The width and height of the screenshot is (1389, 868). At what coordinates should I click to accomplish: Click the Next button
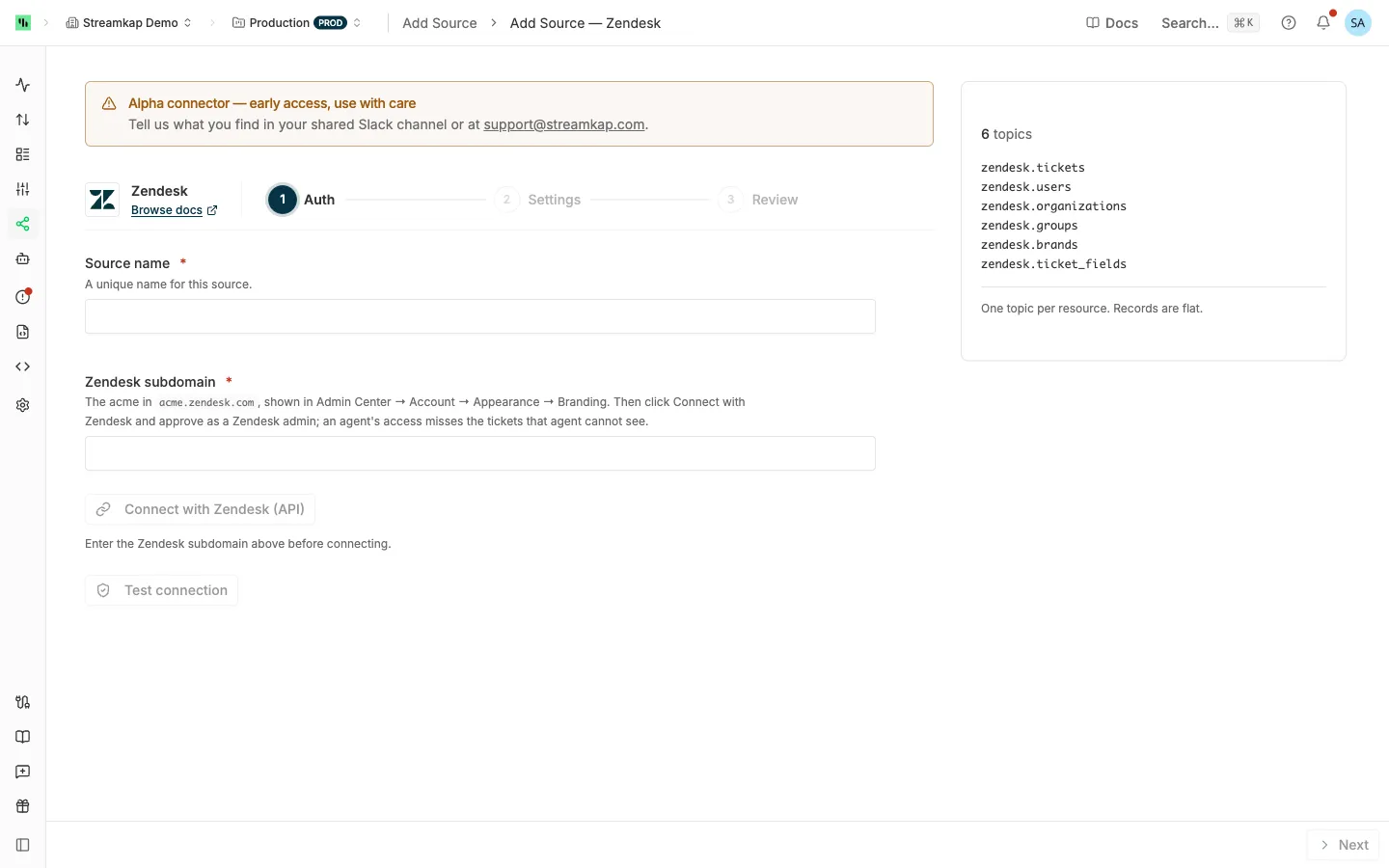point(1344,845)
